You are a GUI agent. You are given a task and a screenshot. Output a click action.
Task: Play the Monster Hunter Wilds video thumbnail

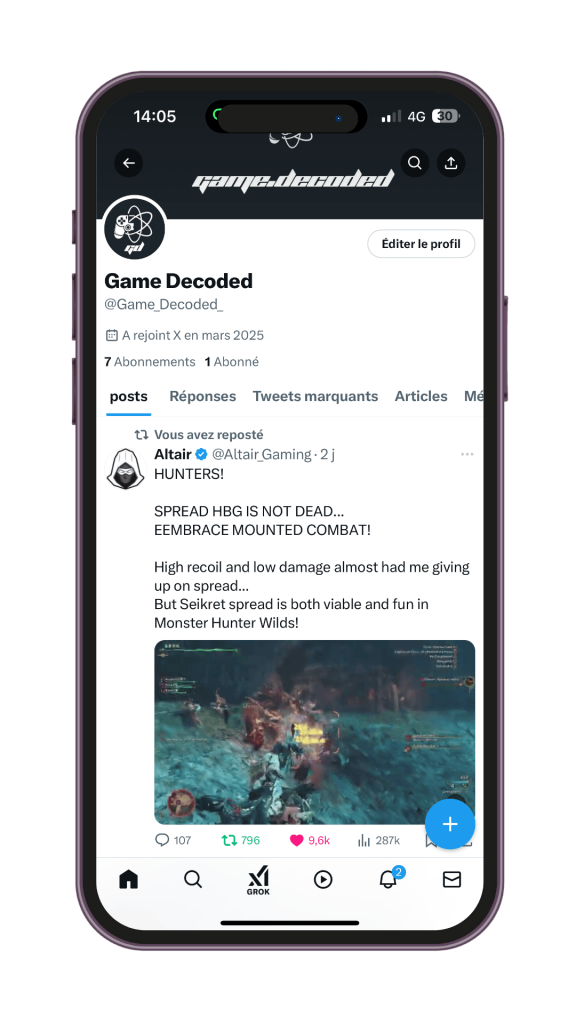pyautogui.click(x=315, y=732)
